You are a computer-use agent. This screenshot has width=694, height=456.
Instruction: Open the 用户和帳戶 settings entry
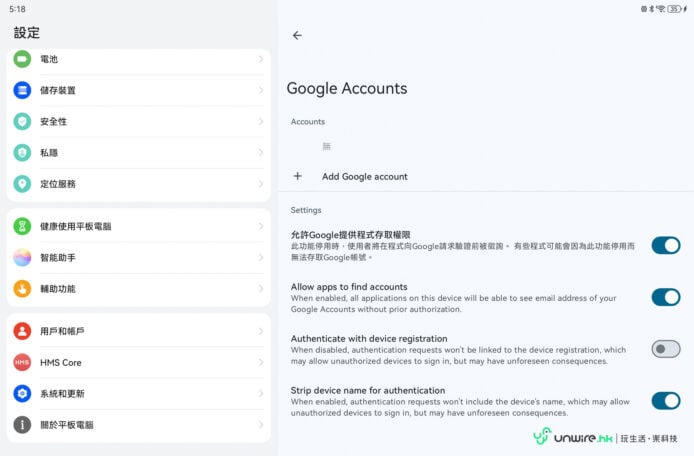click(62, 331)
